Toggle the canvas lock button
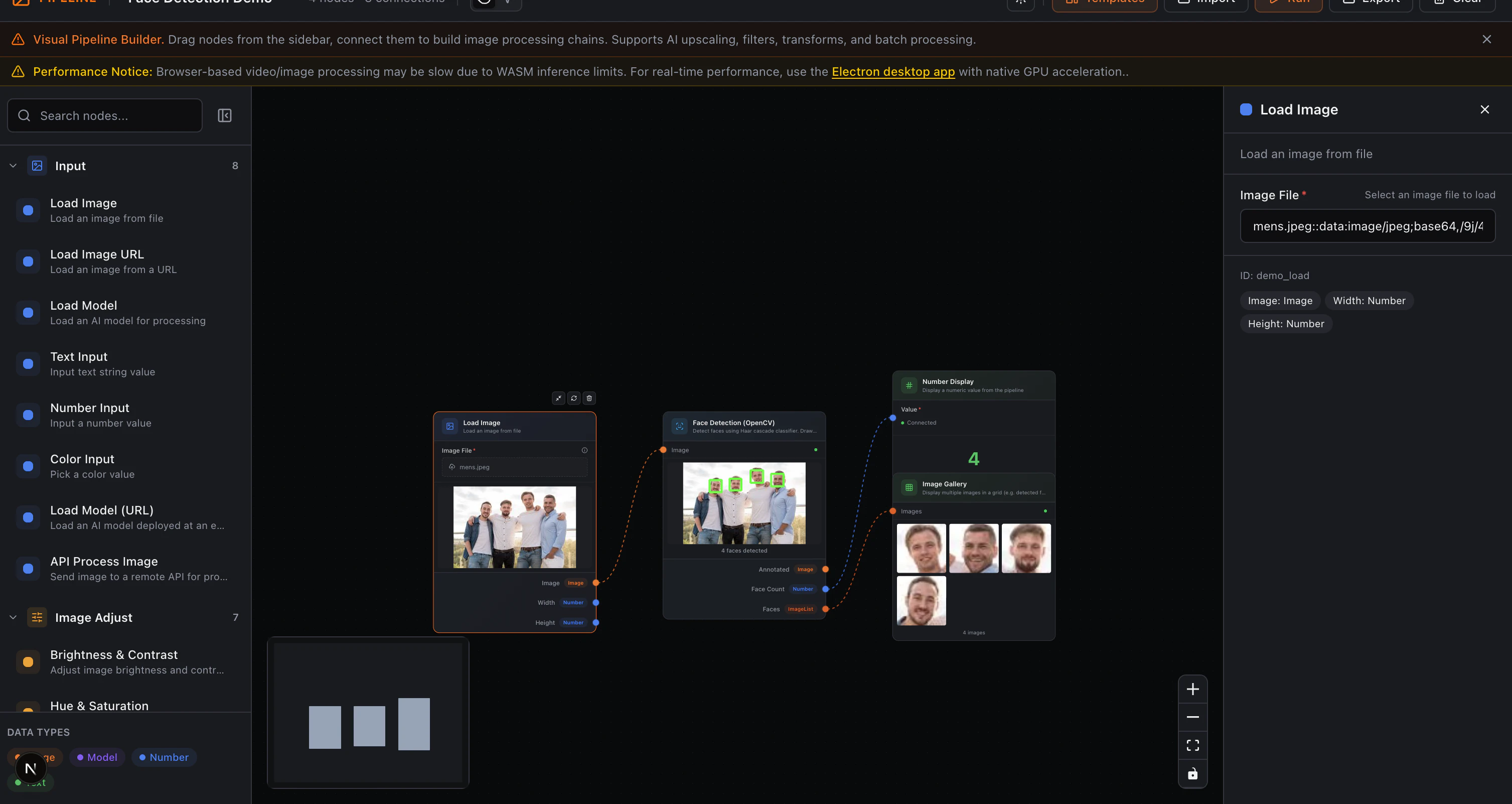1512x804 pixels. pyautogui.click(x=1192, y=774)
